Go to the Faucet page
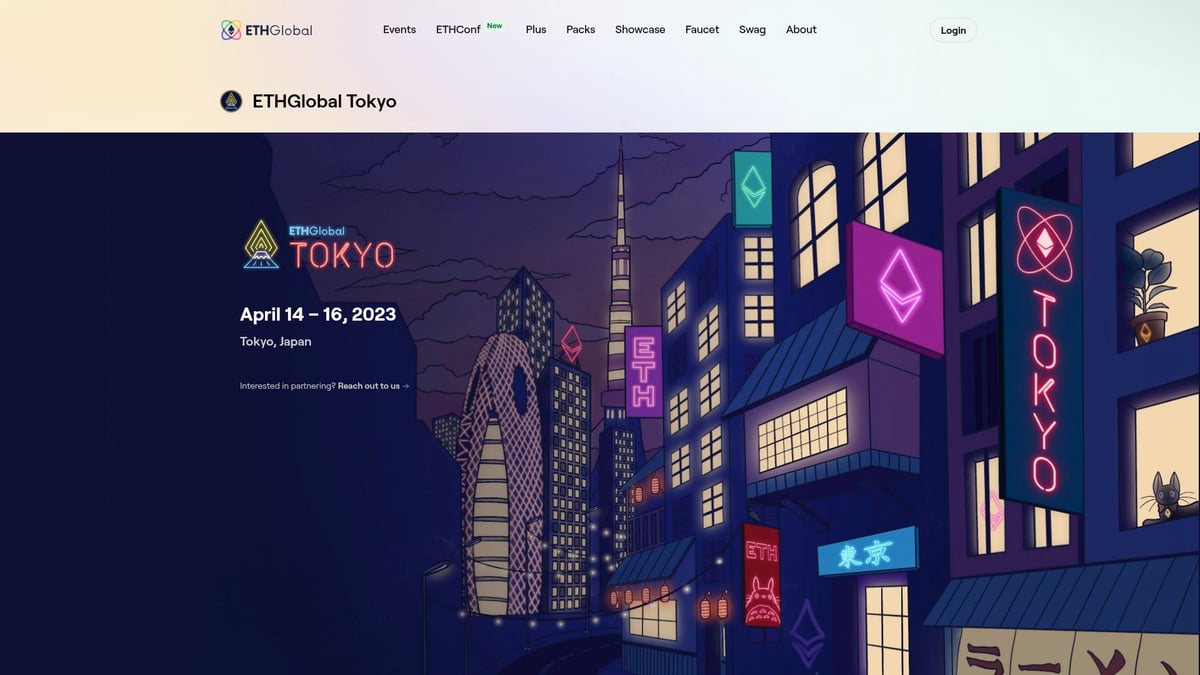1200x675 pixels. click(x=702, y=30)
